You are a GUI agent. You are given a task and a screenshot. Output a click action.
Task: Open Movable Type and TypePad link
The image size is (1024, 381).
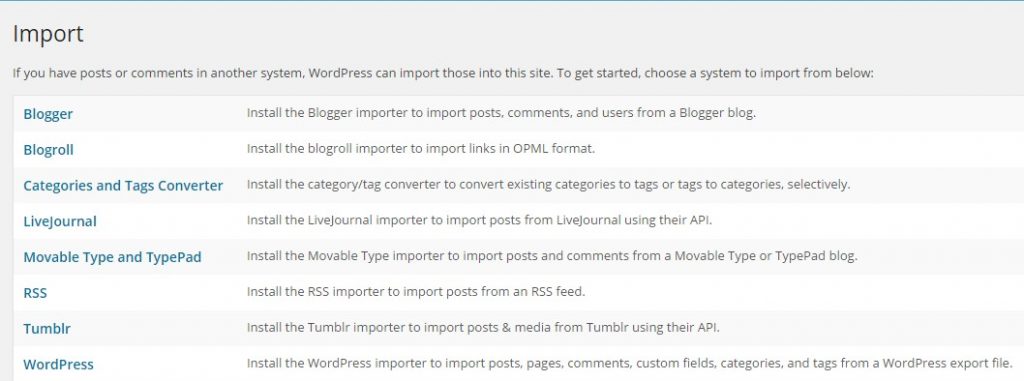pos(112,257)
